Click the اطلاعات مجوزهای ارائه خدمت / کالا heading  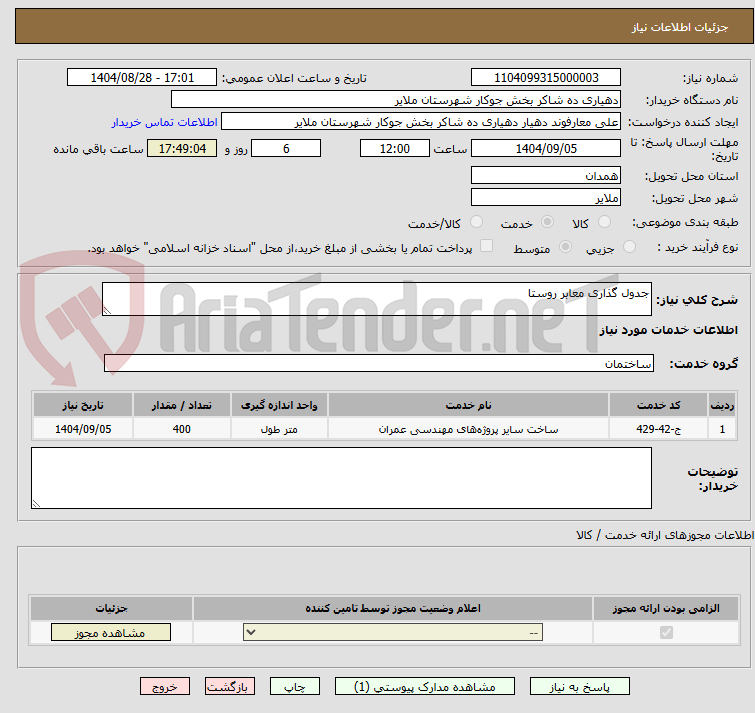pos(665,535)
